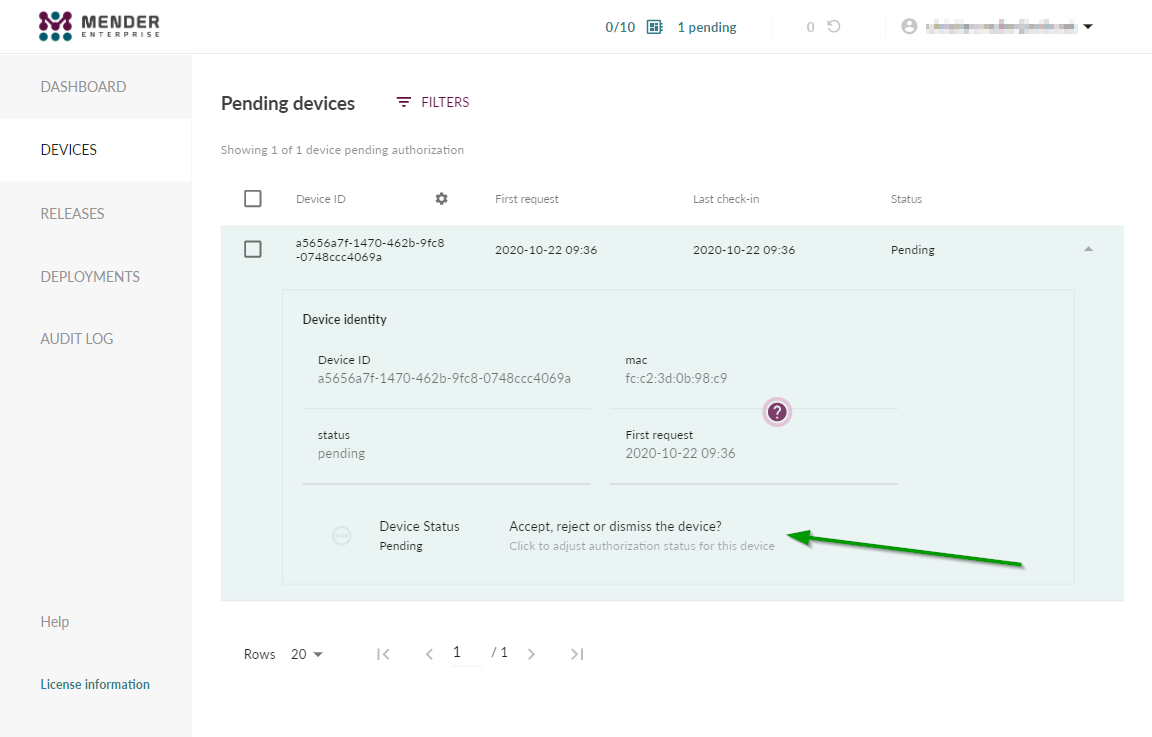Viewport: 1152px width, 737px height.
Task: Click the user account avatar icon
Action: coord(909,27)
